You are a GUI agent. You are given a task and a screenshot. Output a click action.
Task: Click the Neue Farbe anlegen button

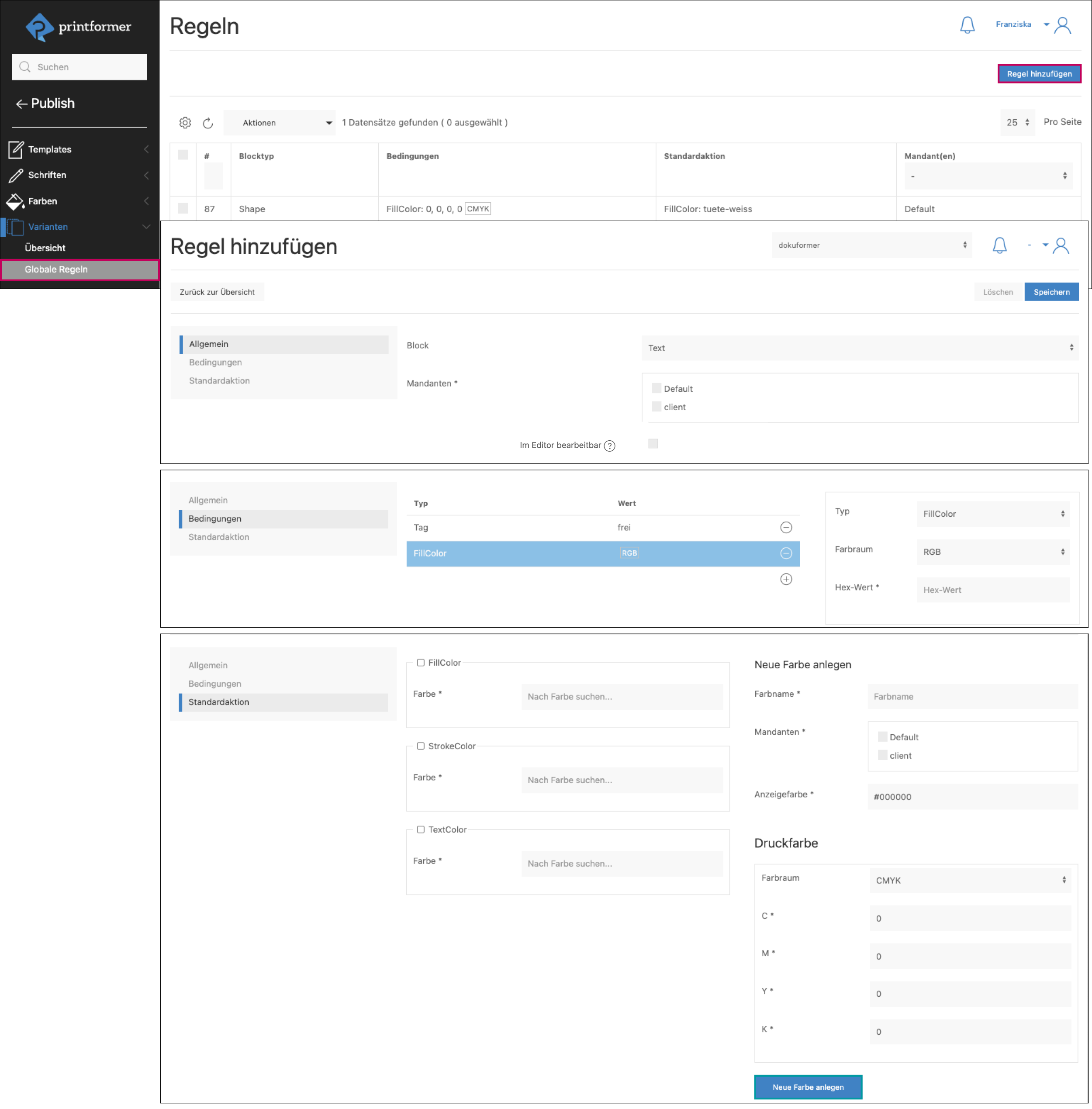click(x=808, y=1087)
